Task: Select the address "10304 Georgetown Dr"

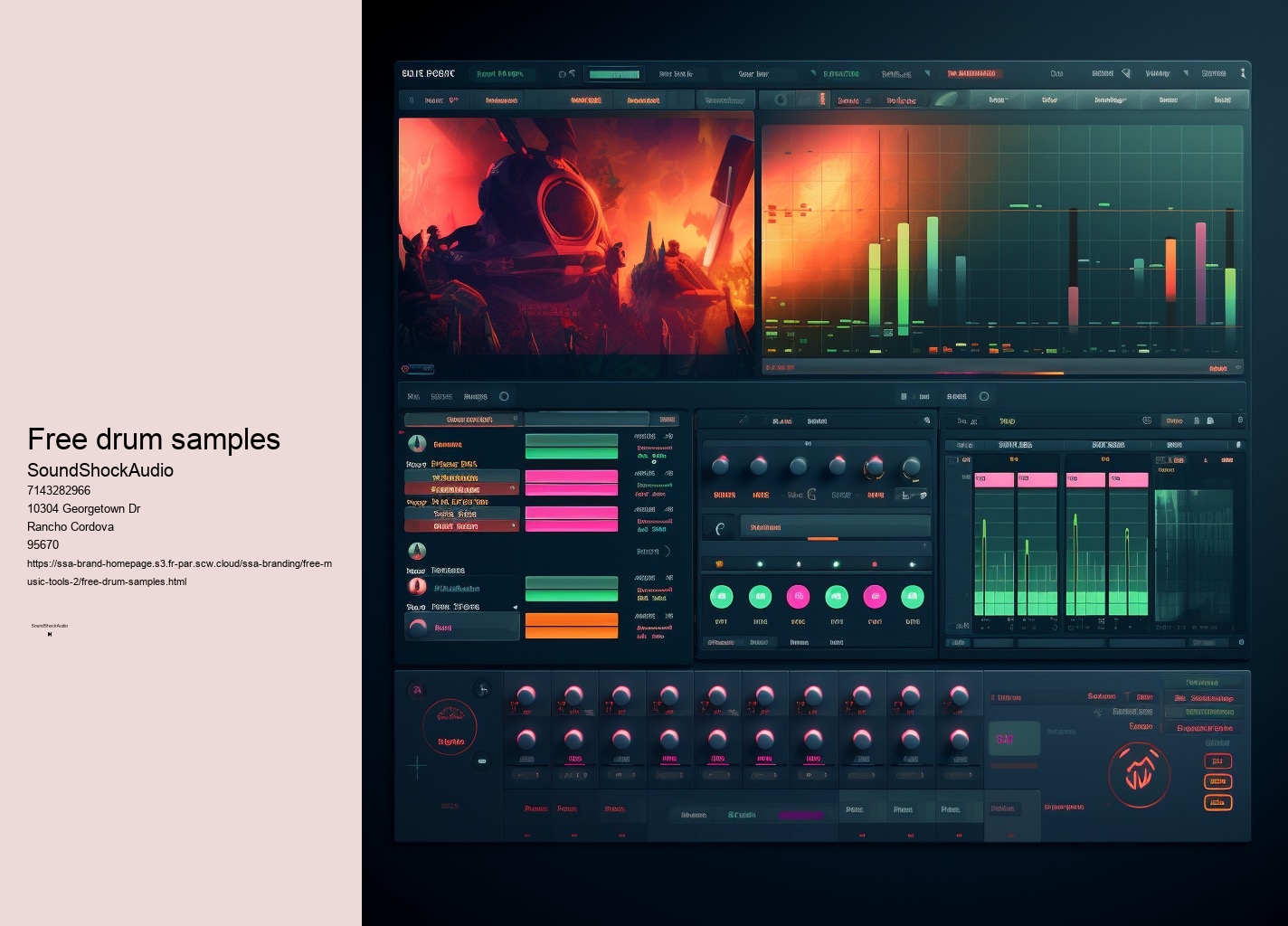Action: coord(83,508)
